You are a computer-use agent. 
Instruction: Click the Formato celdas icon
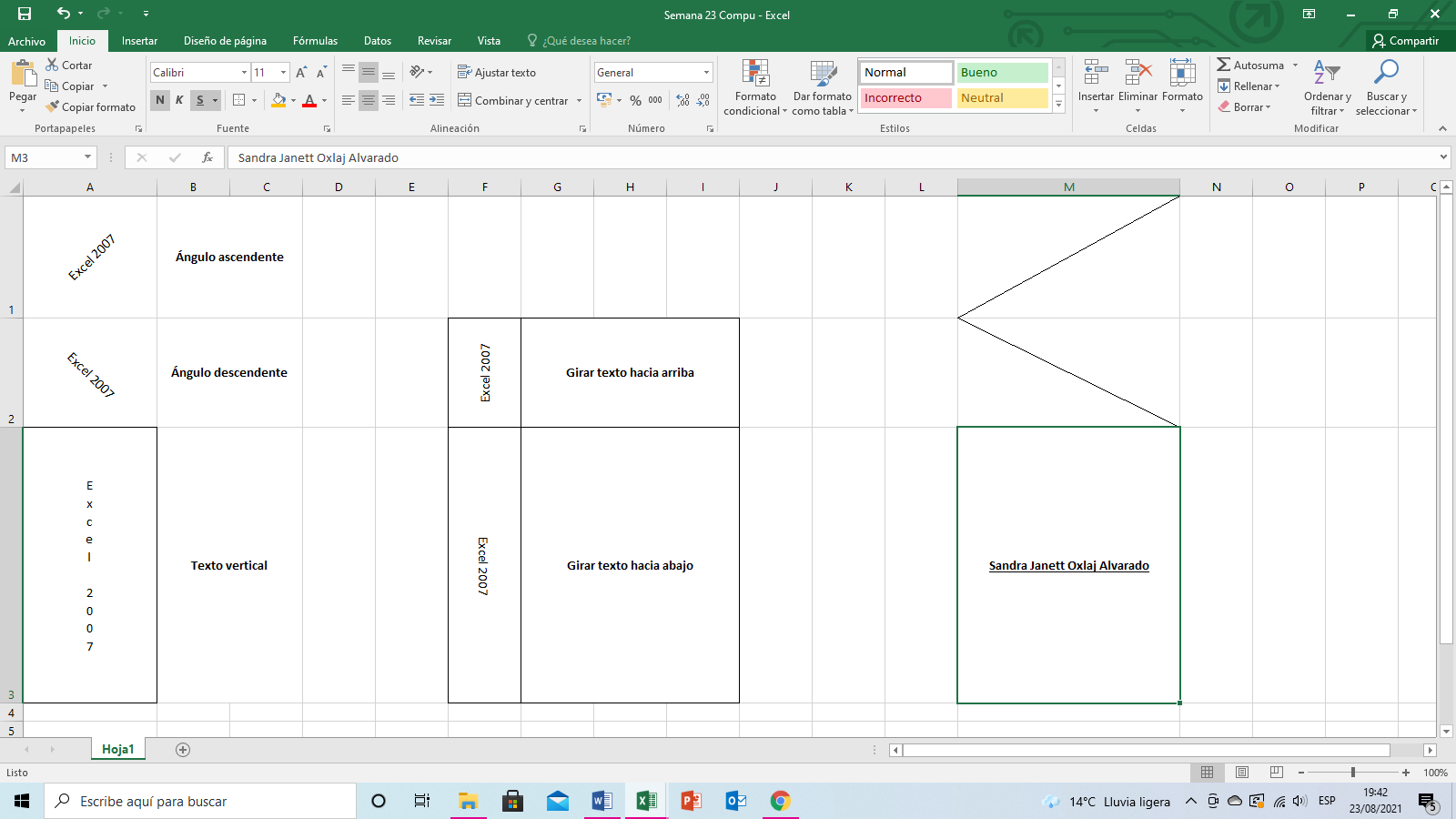pos(1182,73)
